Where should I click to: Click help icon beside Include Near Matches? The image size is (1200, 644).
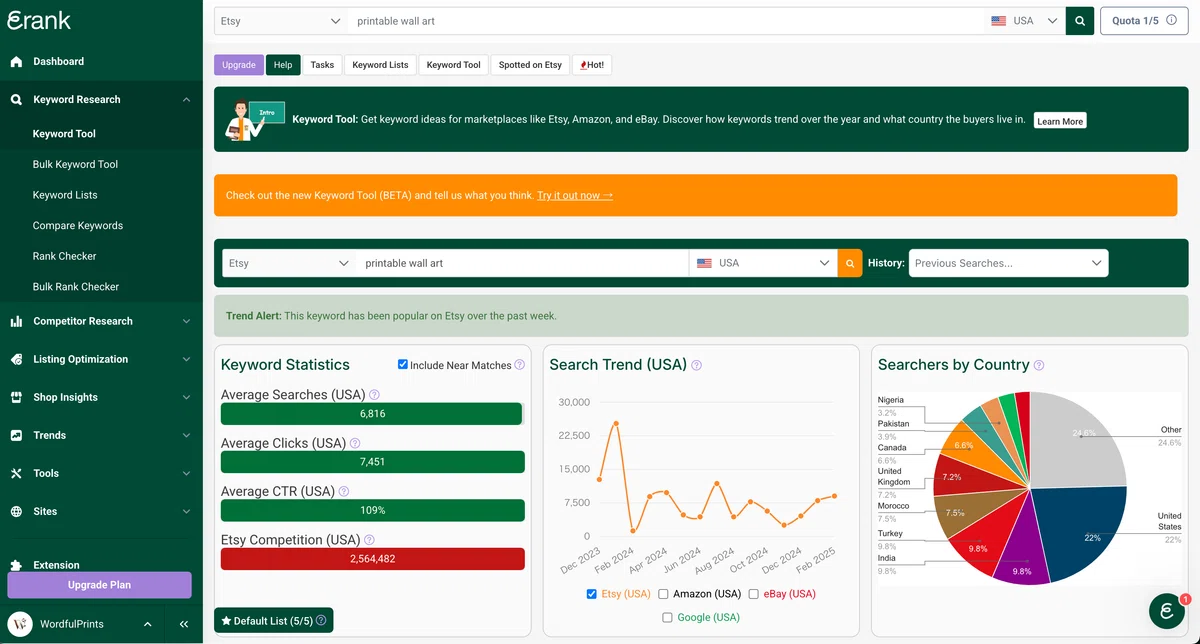pos(520,365)
